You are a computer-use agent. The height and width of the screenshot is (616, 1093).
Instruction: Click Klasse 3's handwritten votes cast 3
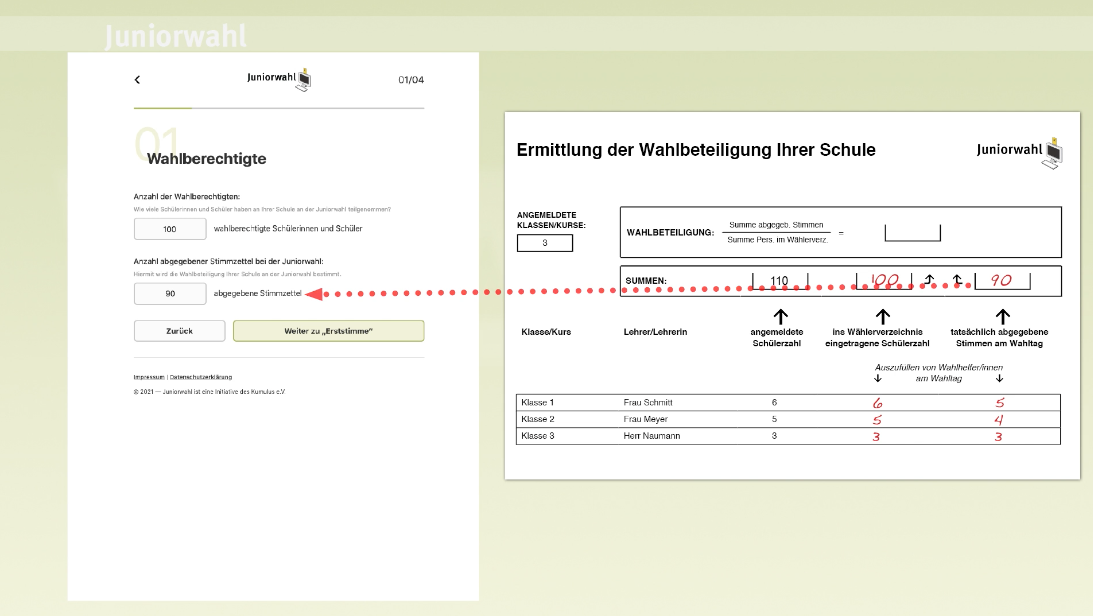998,437
